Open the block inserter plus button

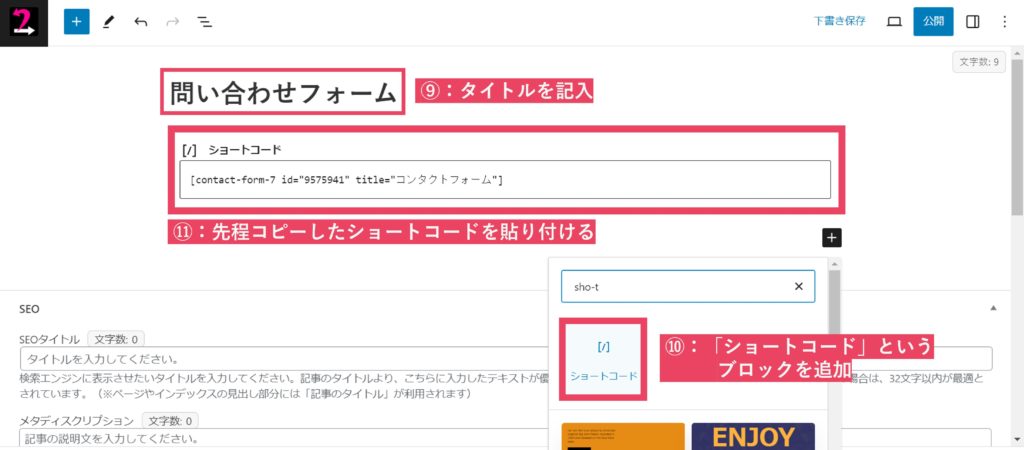[x=77, y=21]
